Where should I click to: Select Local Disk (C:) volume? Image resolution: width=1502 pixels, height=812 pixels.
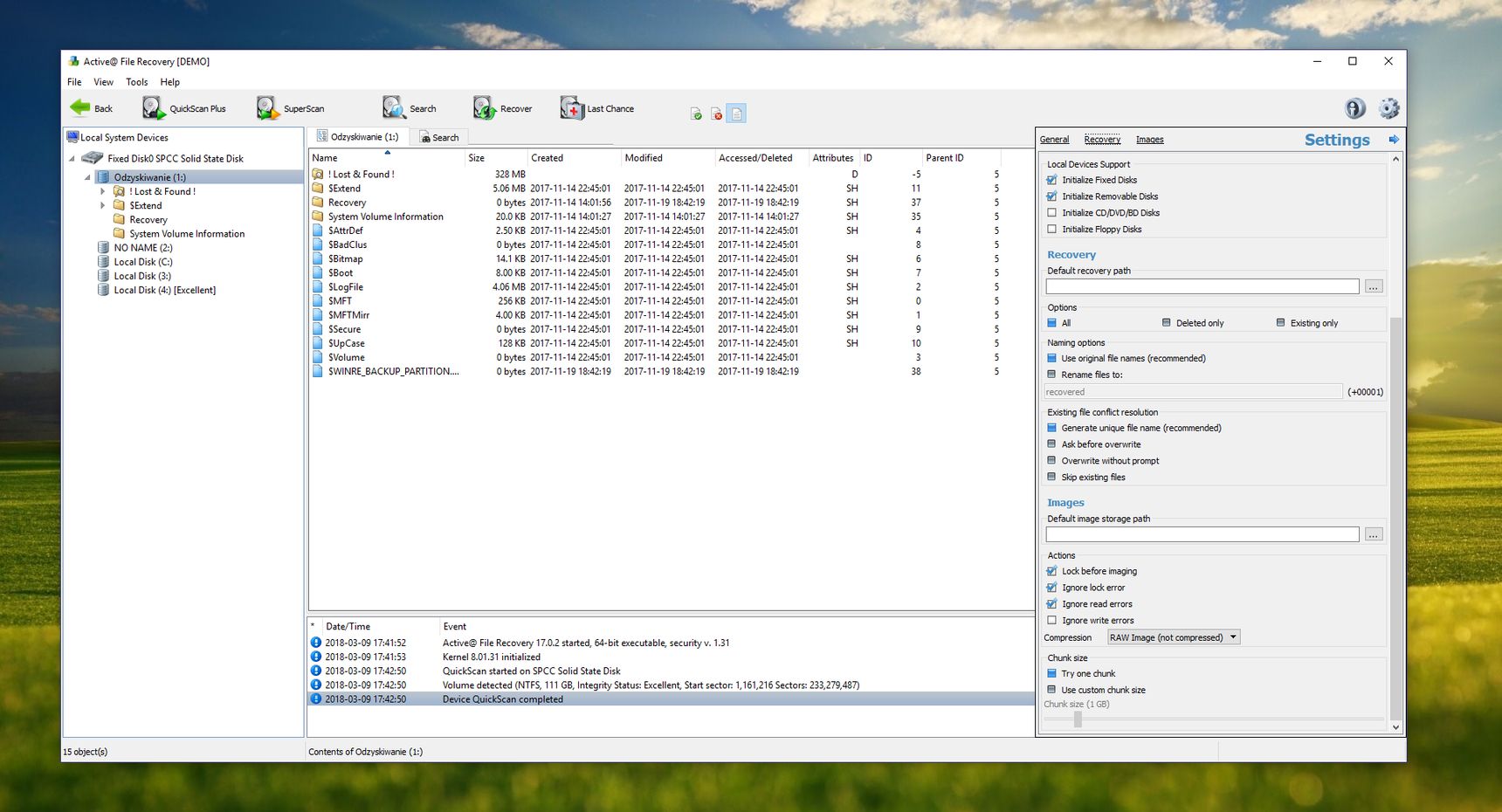(x=143, y=262)
